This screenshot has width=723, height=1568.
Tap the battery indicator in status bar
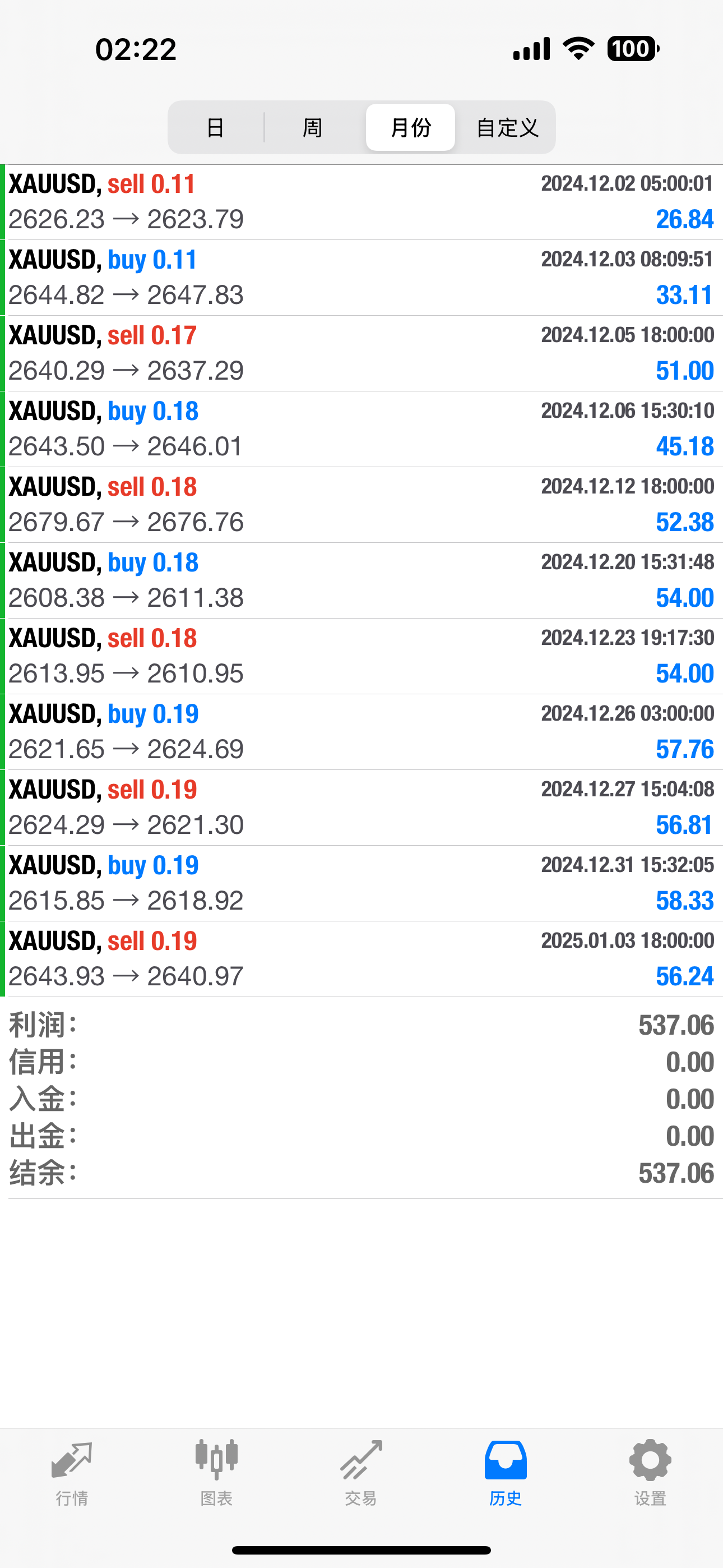[633, 49]
